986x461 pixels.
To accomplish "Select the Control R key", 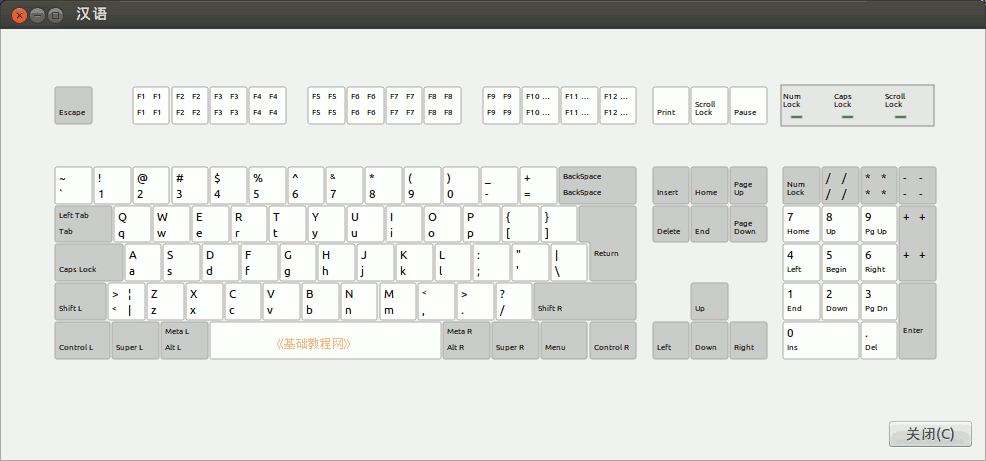I will point(613,340).
